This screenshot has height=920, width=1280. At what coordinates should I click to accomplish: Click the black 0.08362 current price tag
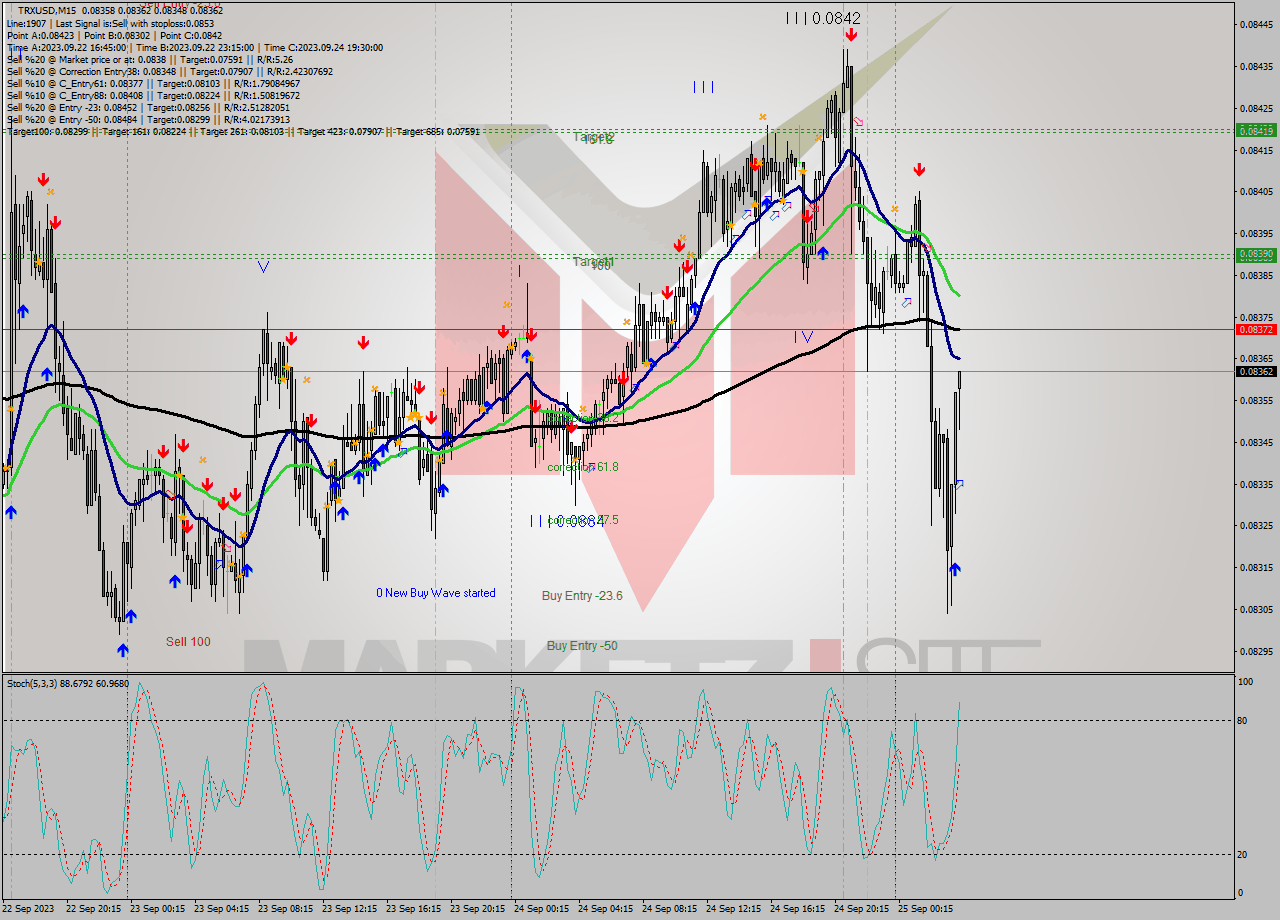[x=1256, y=371]
